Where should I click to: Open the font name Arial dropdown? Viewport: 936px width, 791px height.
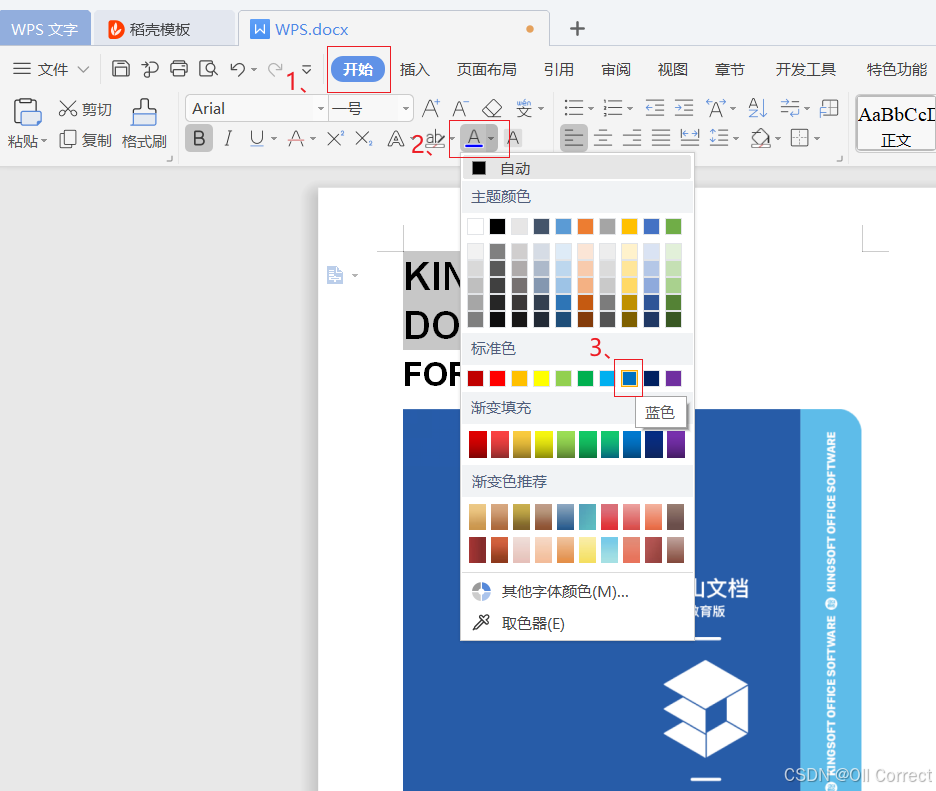(x=321, y=109)
